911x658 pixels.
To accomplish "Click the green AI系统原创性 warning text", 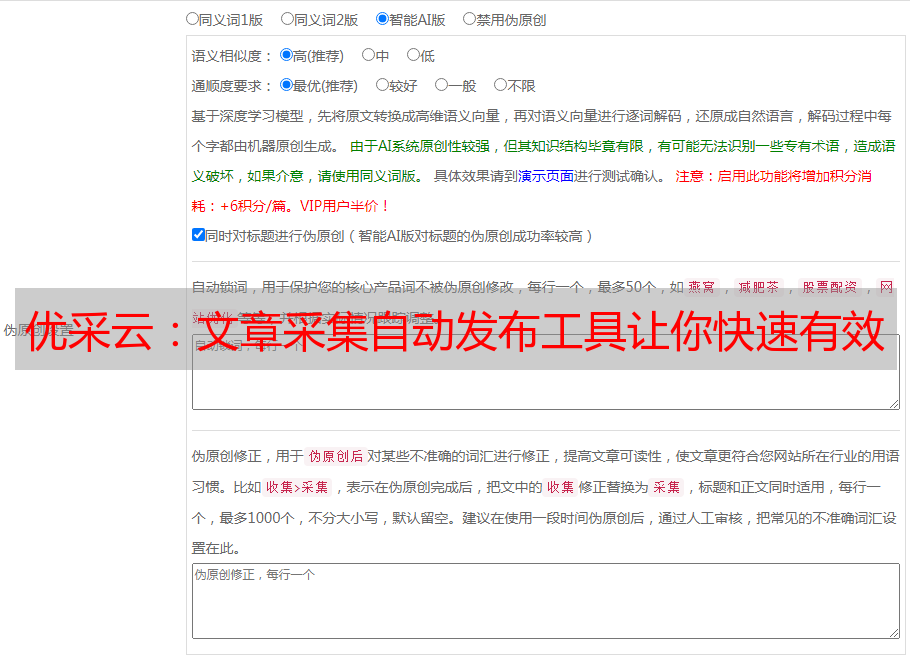I will click(x=543, y=161).
